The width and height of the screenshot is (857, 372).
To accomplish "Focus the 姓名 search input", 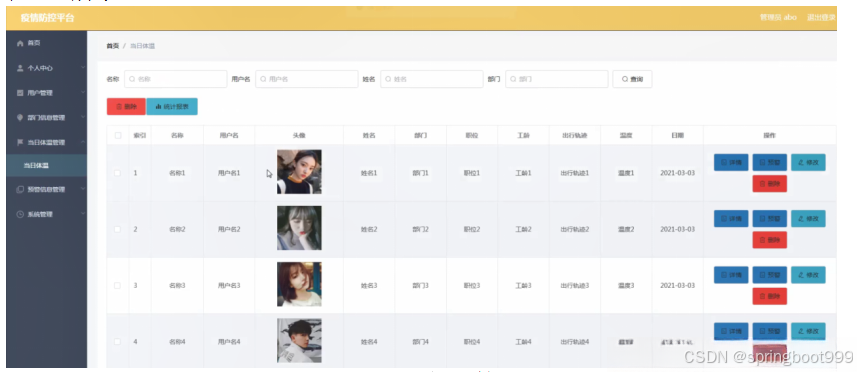I will 432,79.
